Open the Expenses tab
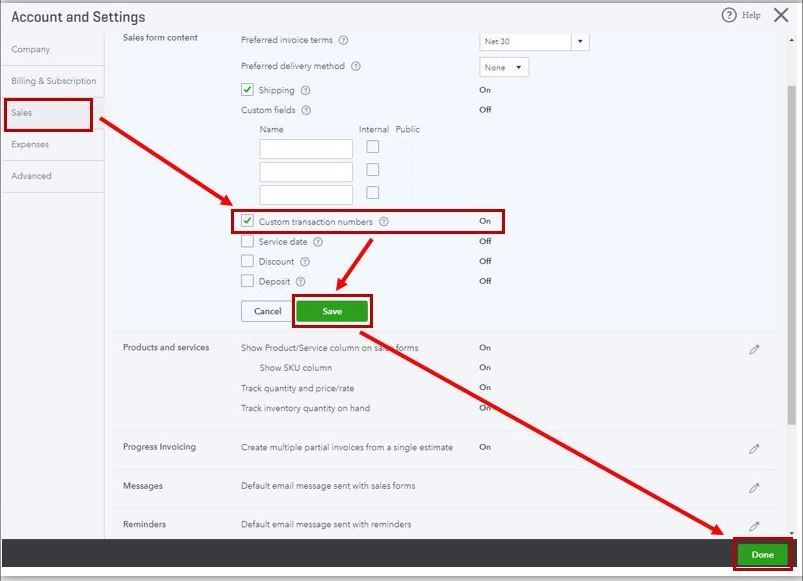 [53, 144]
